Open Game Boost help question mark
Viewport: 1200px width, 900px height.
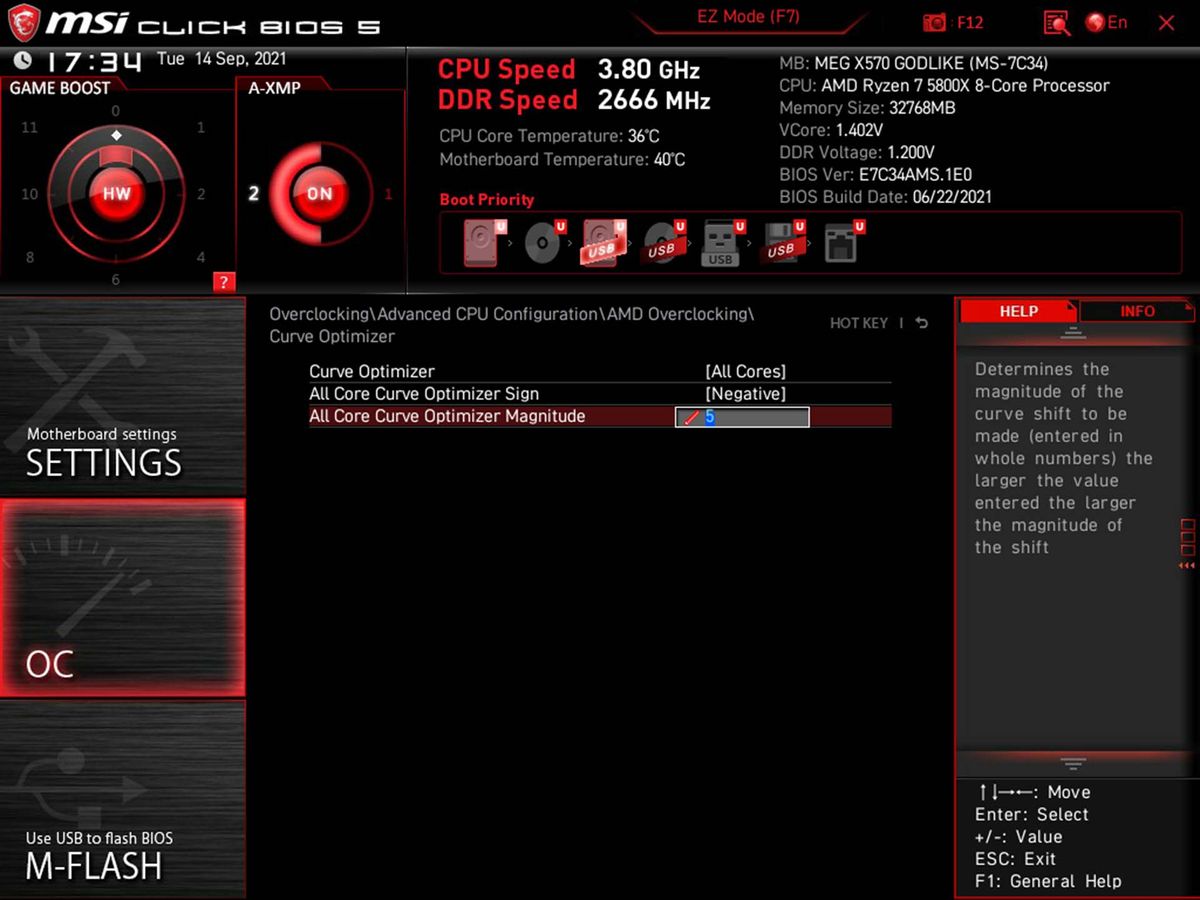click(223, 282)
